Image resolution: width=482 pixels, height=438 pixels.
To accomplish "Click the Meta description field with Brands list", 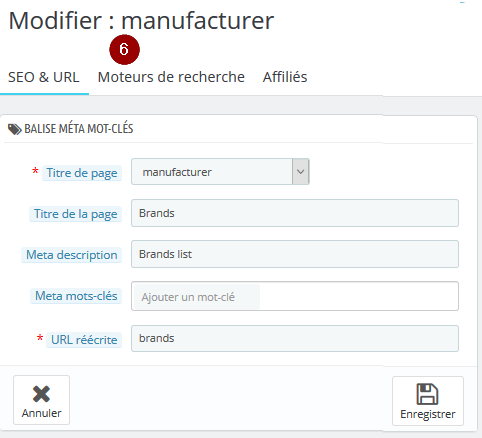I will (295, 254).
